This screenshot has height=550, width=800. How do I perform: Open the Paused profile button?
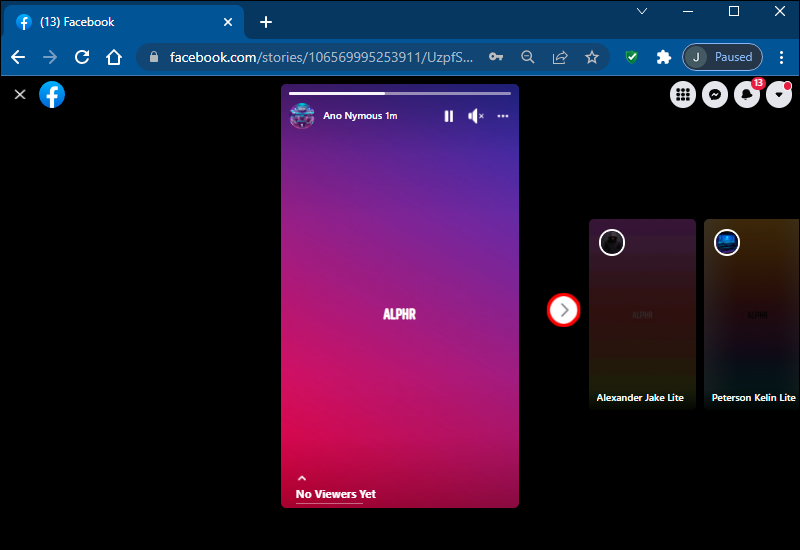722,57
